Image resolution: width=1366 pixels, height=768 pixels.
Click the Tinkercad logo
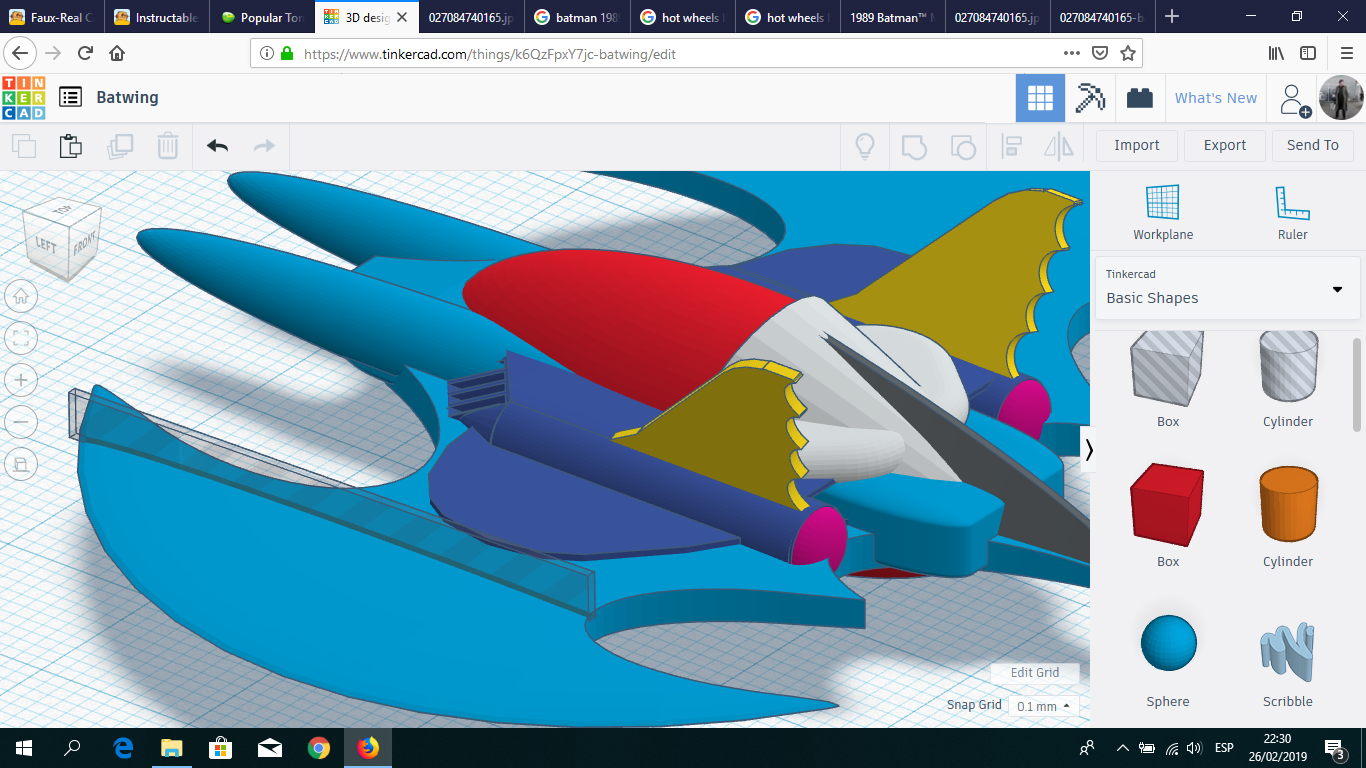click(x=24, y=98)
